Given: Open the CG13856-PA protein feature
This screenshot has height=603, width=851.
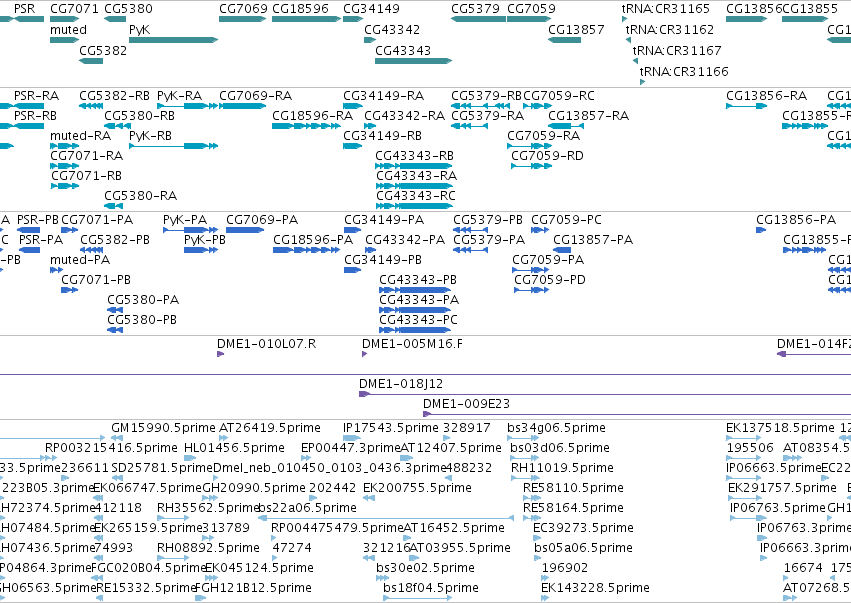Looking at the screenshot, I should tap(761, 230).
